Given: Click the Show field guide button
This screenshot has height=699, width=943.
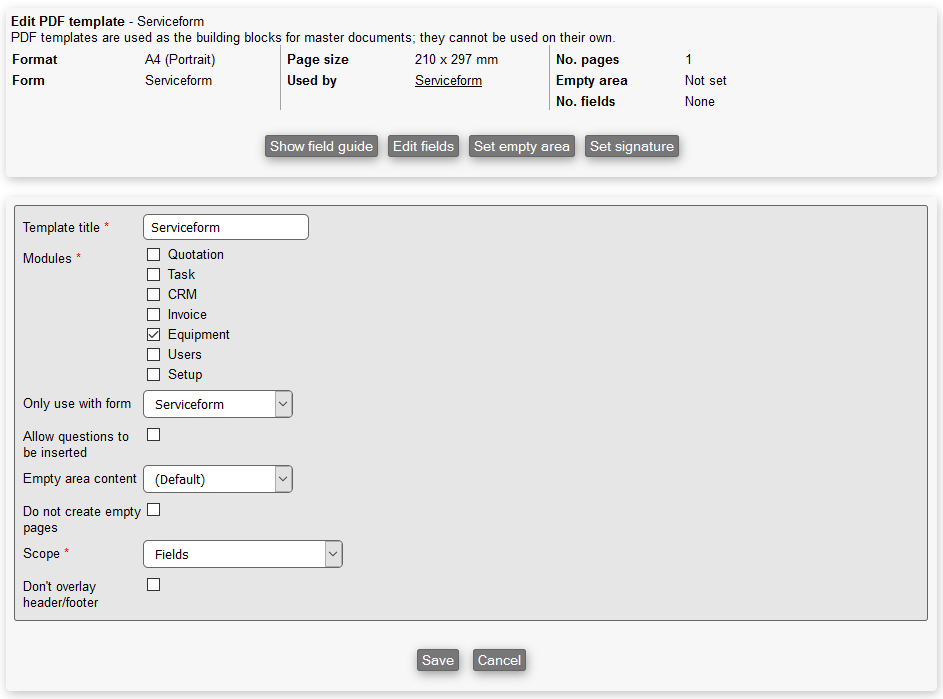Looking at the screenshot, I should pyautogui.click(x=321, y=146).
